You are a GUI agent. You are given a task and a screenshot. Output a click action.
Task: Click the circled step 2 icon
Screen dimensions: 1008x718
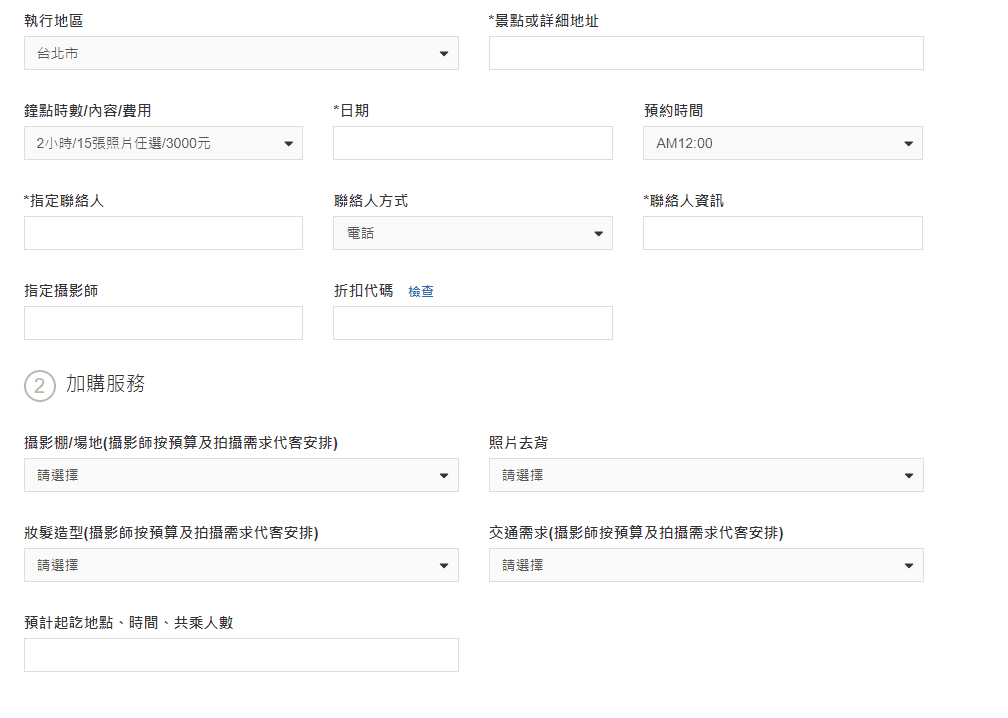click(x=39, y=385)
